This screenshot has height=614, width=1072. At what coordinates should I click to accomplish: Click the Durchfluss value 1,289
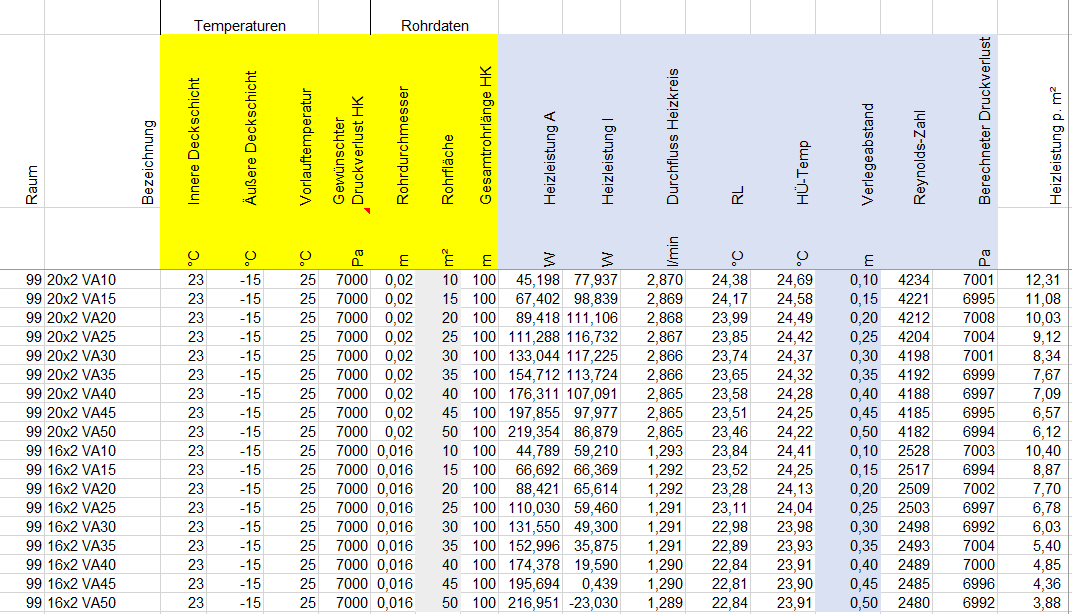pyautogui.click(x=653, y=603)
